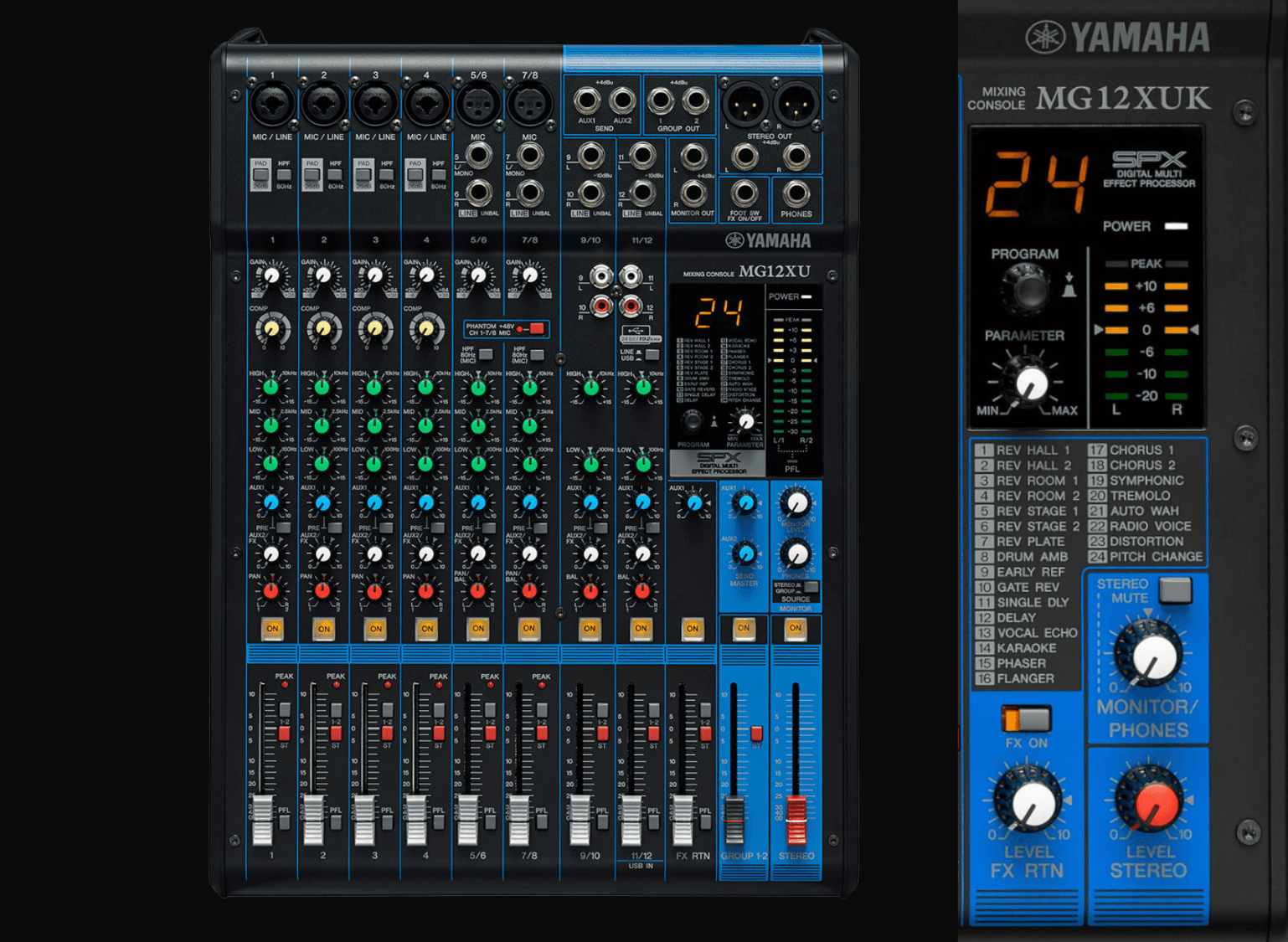Click 'PITCH CHANGE' in the effect list
The height and width of the screenshot is (942, 1288).
pyautogui.click(x=1157, y=557)
